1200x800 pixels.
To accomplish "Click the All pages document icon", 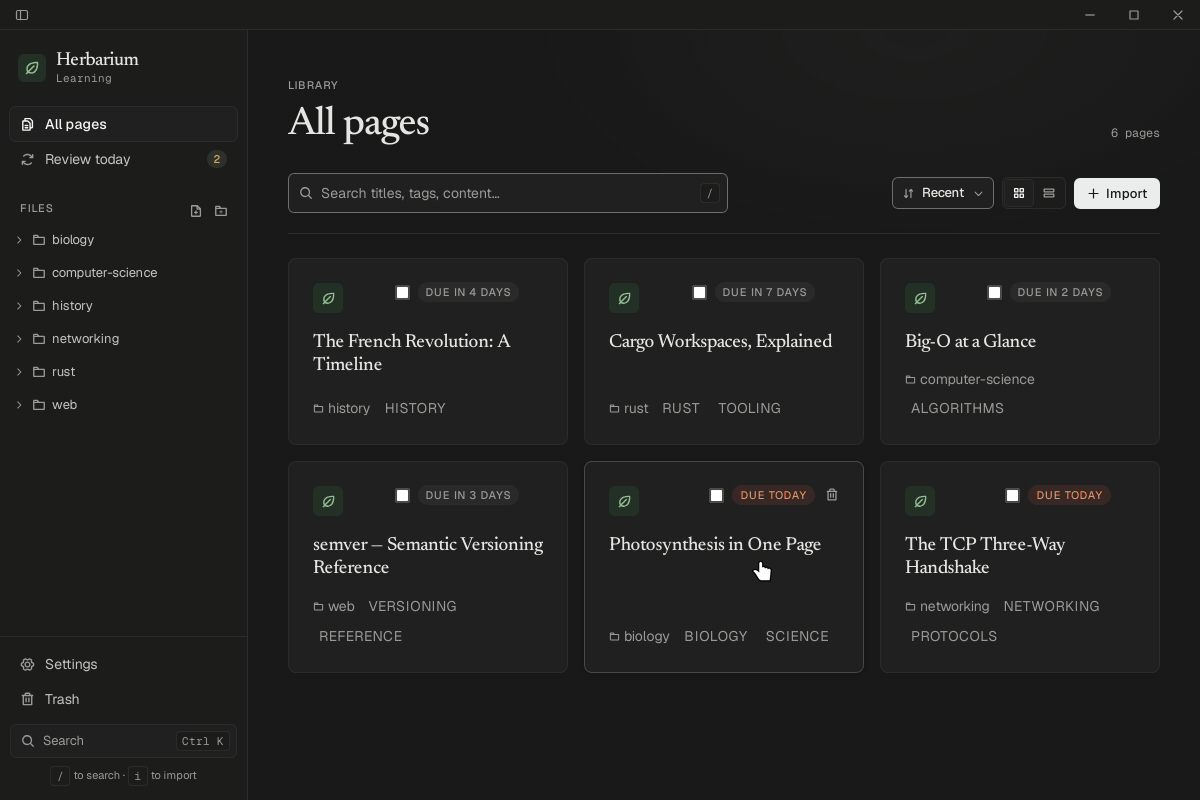I will pos(28,124).
